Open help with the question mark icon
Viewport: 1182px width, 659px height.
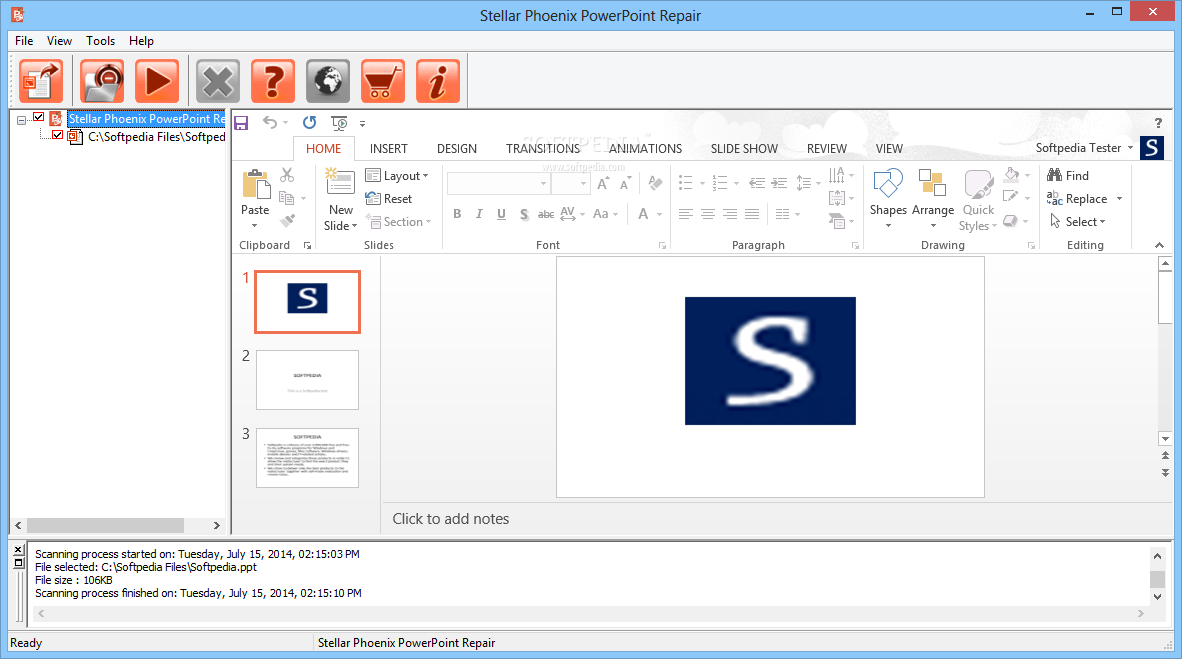coord(273,81)
